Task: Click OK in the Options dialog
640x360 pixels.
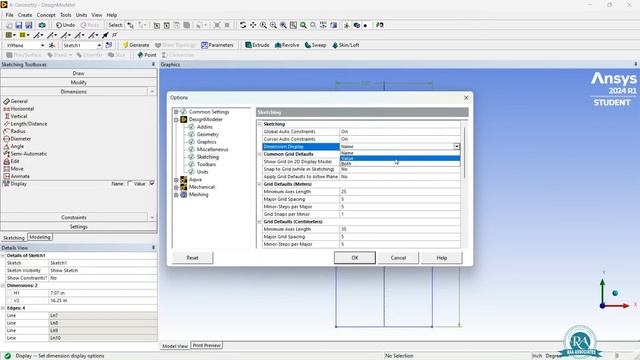Action: (355, 258)
